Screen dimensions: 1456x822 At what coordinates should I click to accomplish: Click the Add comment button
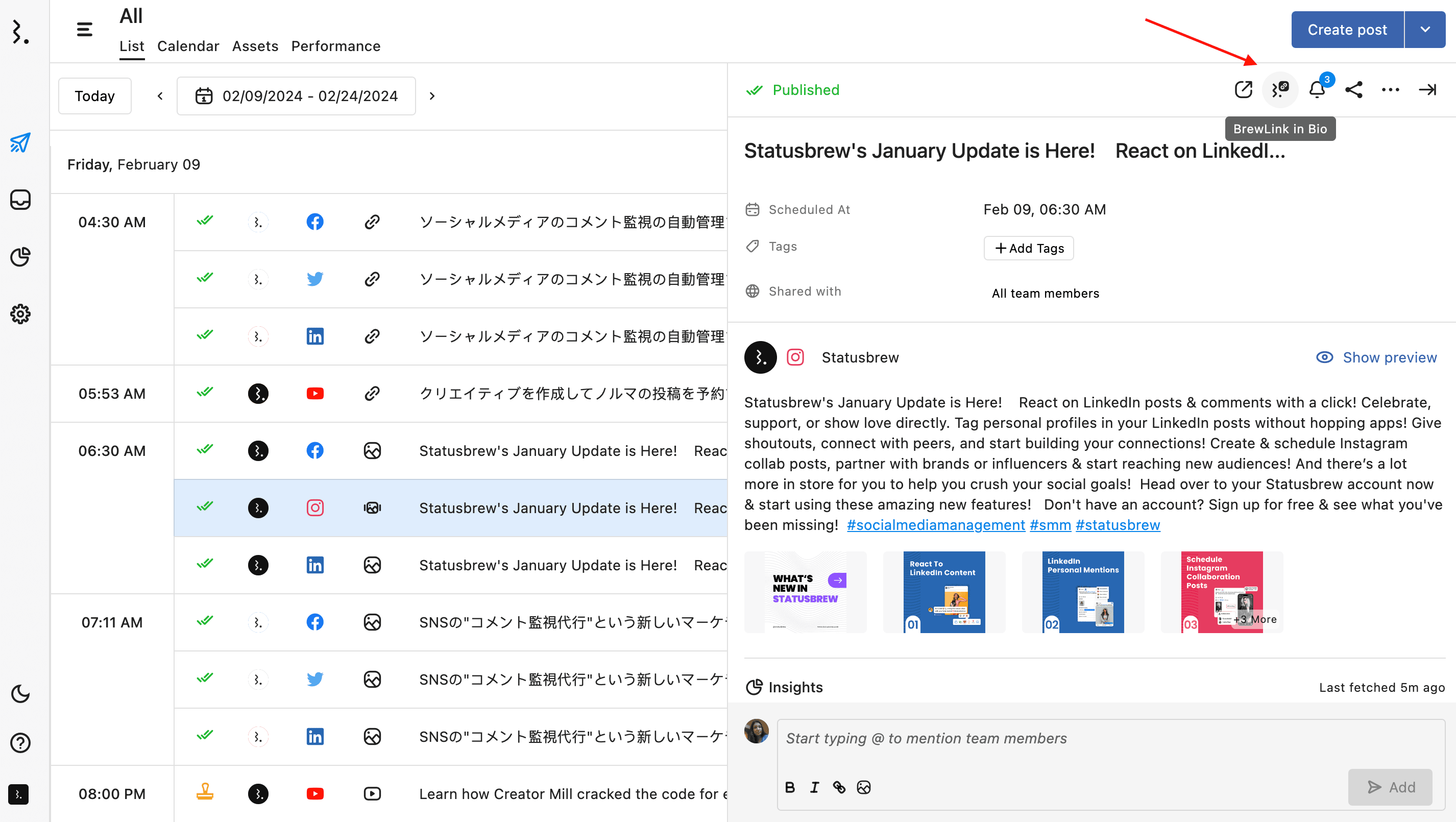(1391, 787)
